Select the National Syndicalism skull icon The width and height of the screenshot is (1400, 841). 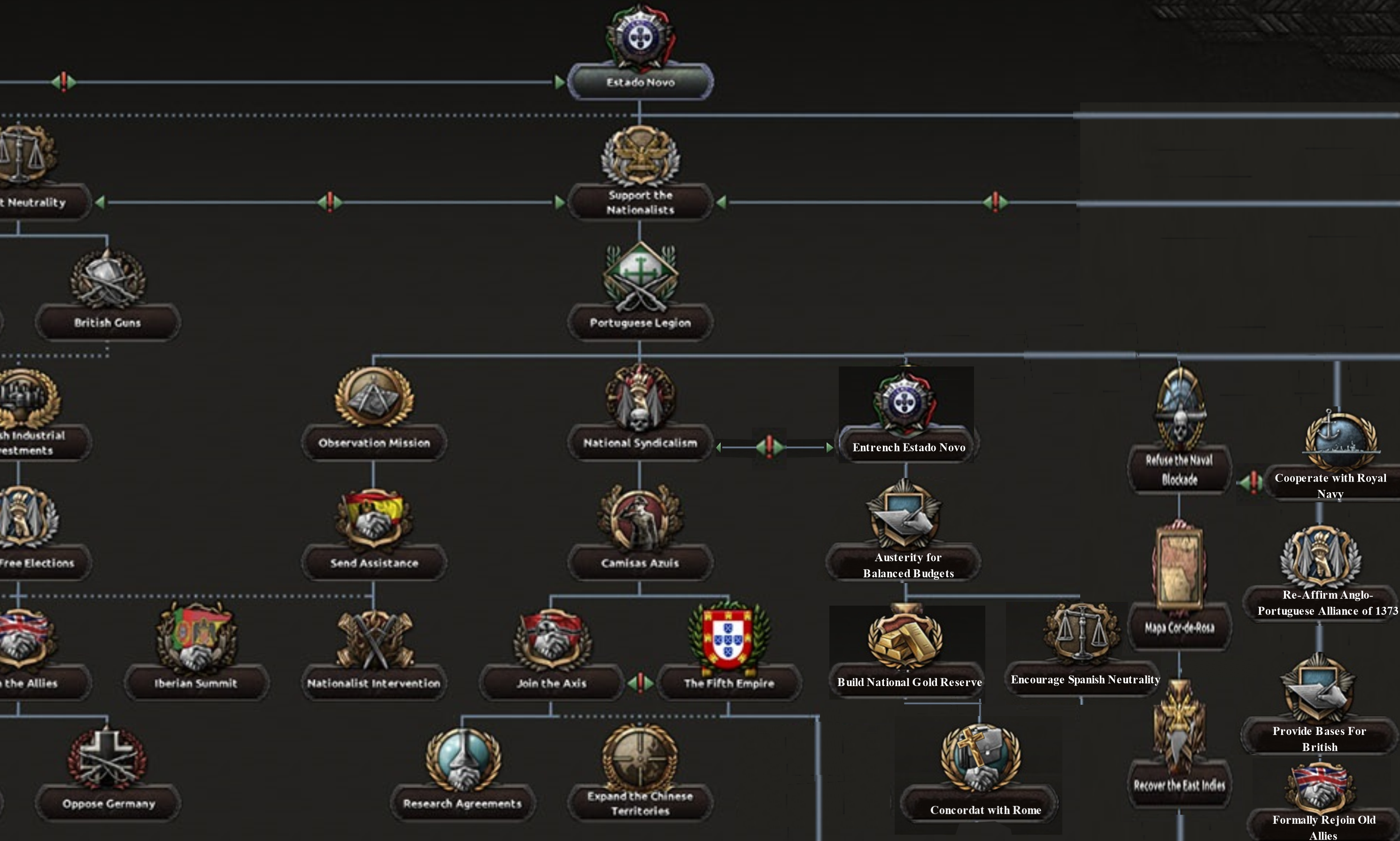tap(640, 398)
